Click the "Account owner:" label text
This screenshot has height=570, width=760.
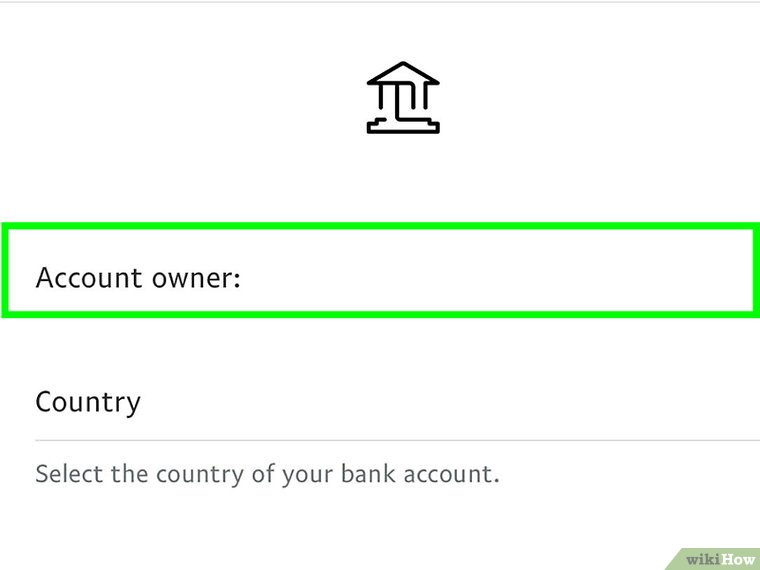tap(138, 276)
